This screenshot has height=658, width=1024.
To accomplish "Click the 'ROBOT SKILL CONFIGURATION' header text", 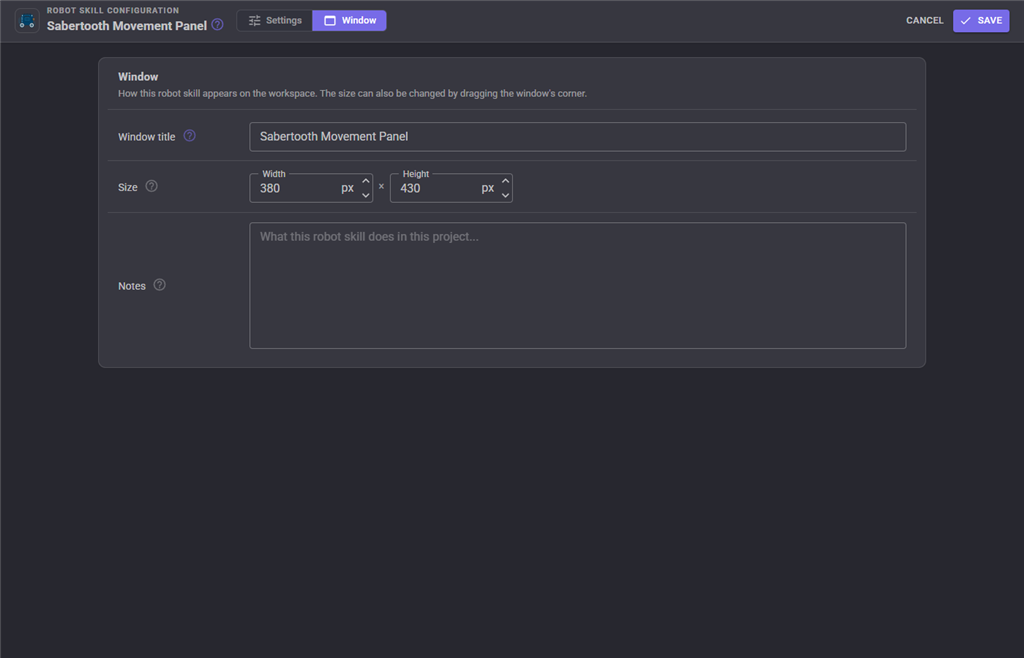I will point(113,10).
